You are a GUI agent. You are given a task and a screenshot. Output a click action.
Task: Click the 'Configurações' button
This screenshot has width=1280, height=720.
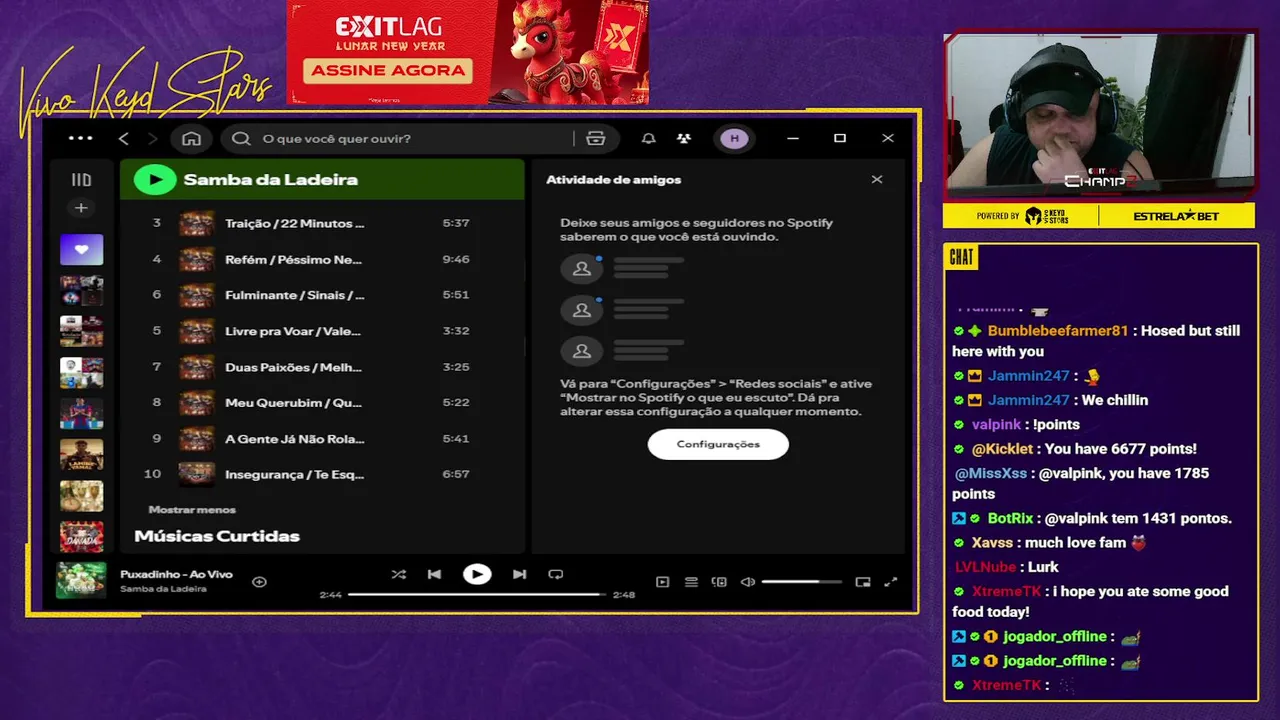718,444
